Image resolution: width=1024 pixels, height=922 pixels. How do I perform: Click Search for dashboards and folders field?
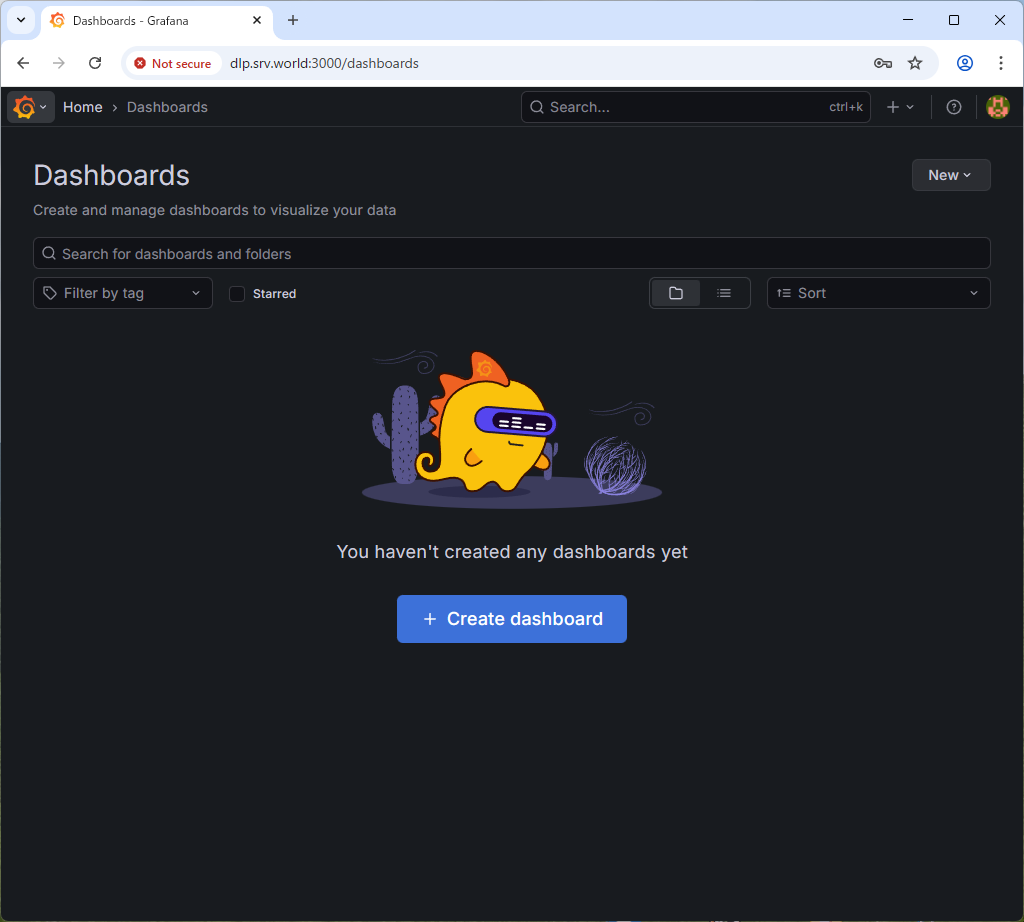pos(511,253)
